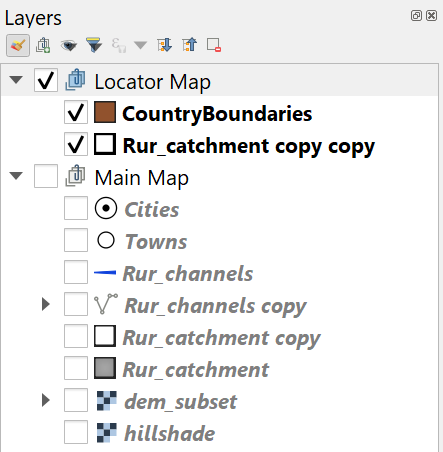Select the hillshade layer name
The image size is (443, 452).
tap(170, 433)
